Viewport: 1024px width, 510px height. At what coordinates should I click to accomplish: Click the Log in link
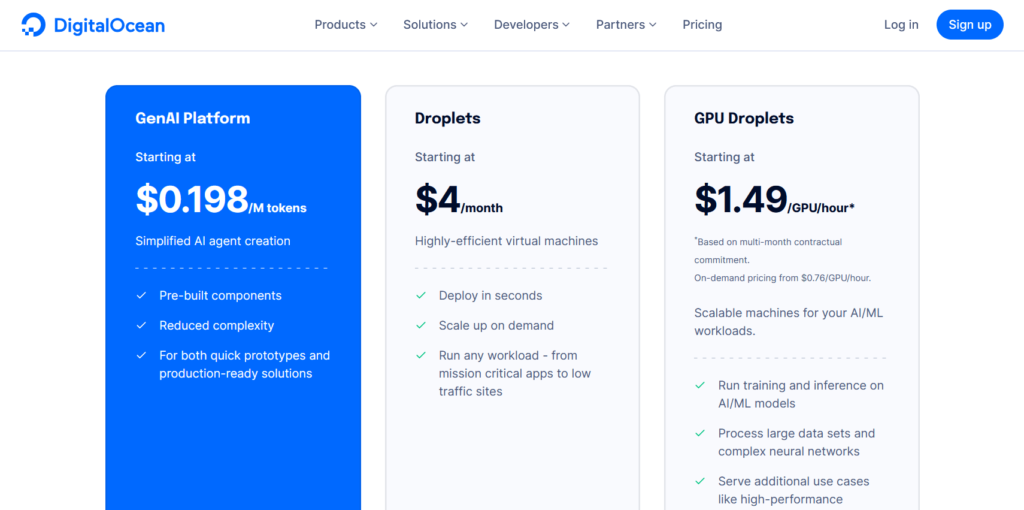click(901, 25)
